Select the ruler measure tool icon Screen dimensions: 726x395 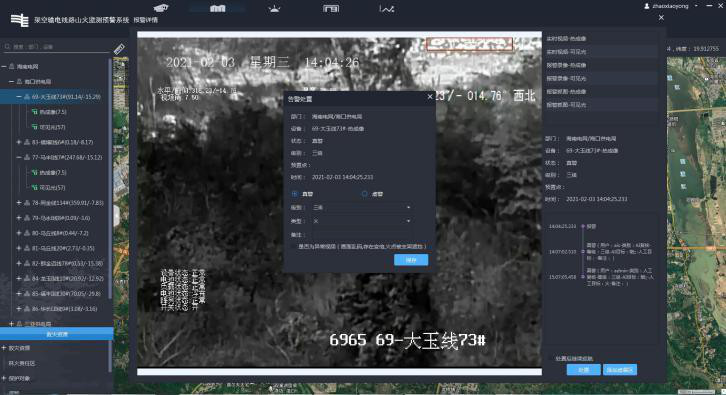tap(119, 49)
